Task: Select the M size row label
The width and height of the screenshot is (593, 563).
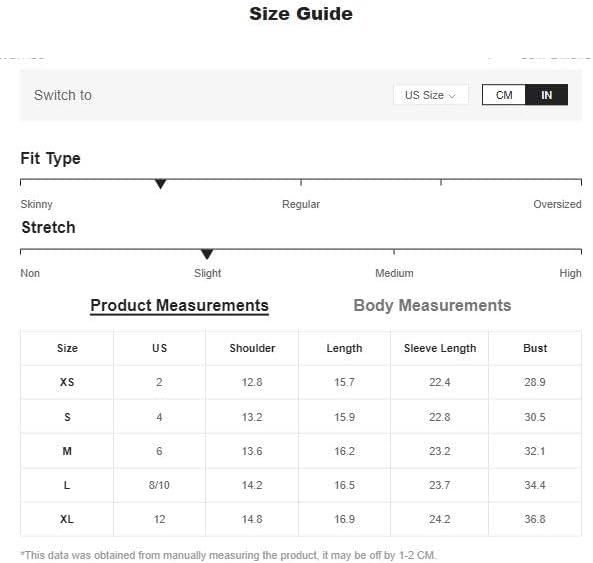Action: tap(67, 451)
